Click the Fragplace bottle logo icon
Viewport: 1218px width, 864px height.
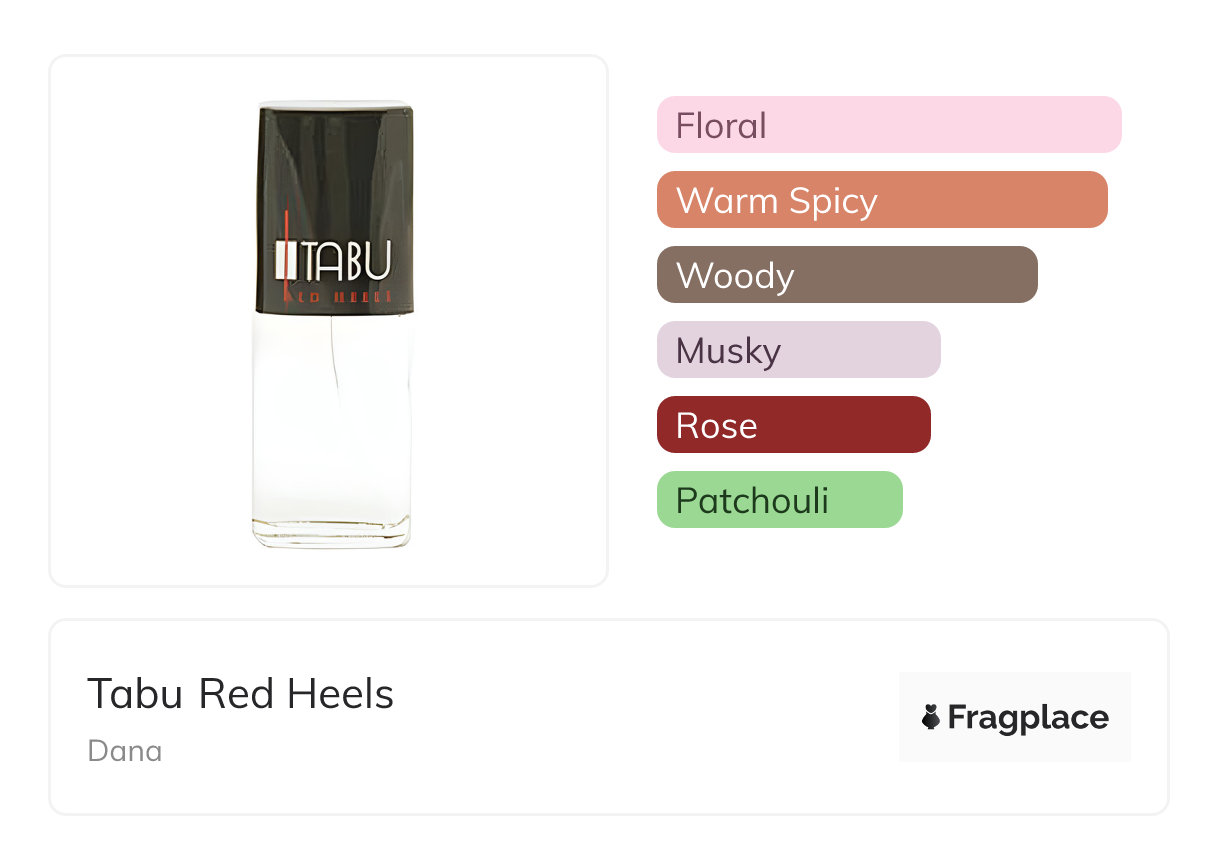[x=931, y=717]
